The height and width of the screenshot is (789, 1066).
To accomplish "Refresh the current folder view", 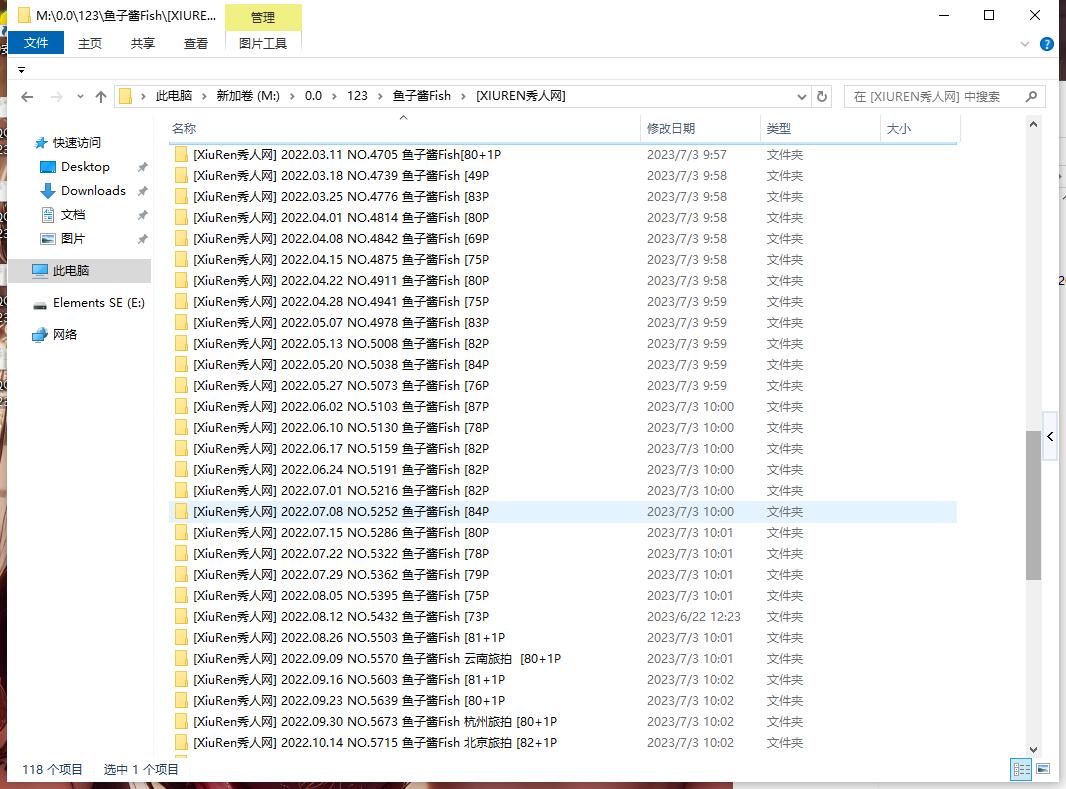I will 822,97.
